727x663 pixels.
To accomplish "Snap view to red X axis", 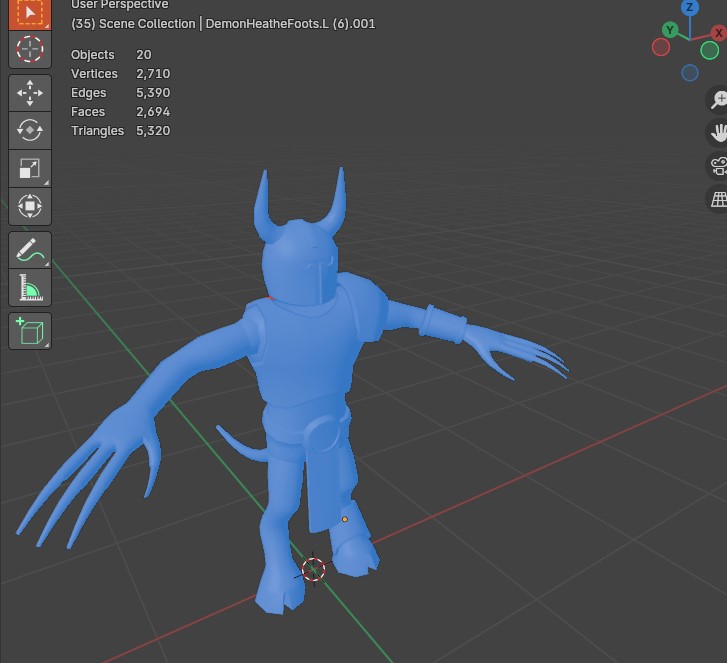I will 718,34.
